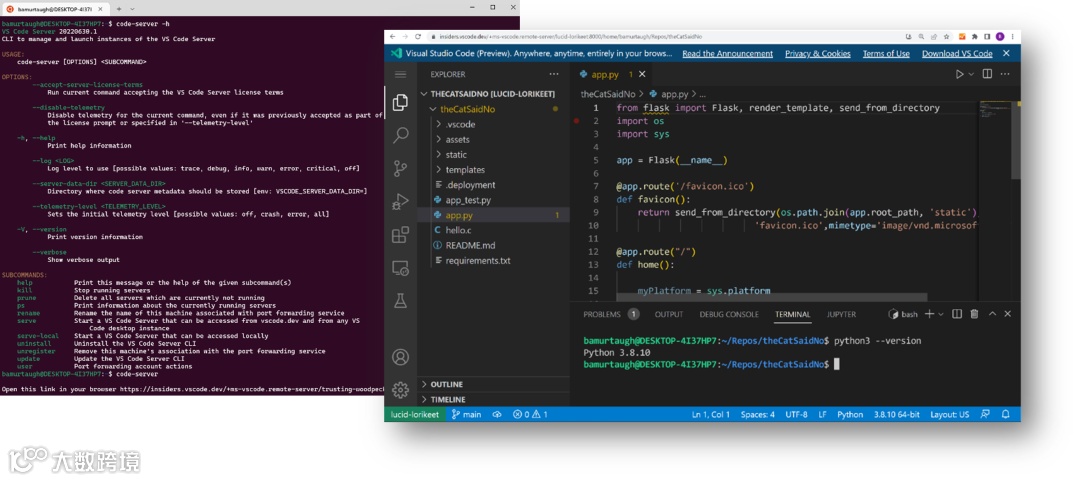The image size is (1080, 481).
Task: Open the Testing flask view
Action: [x=400, y=300]
